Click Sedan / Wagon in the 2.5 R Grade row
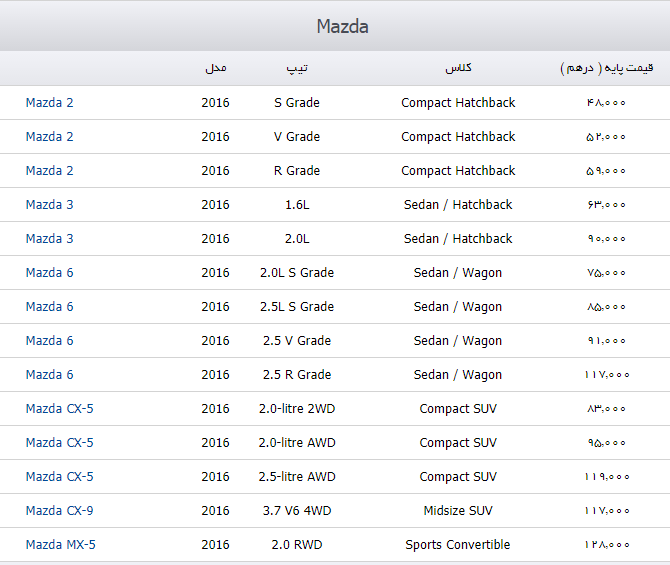670x565 pixels. [458, 375]
